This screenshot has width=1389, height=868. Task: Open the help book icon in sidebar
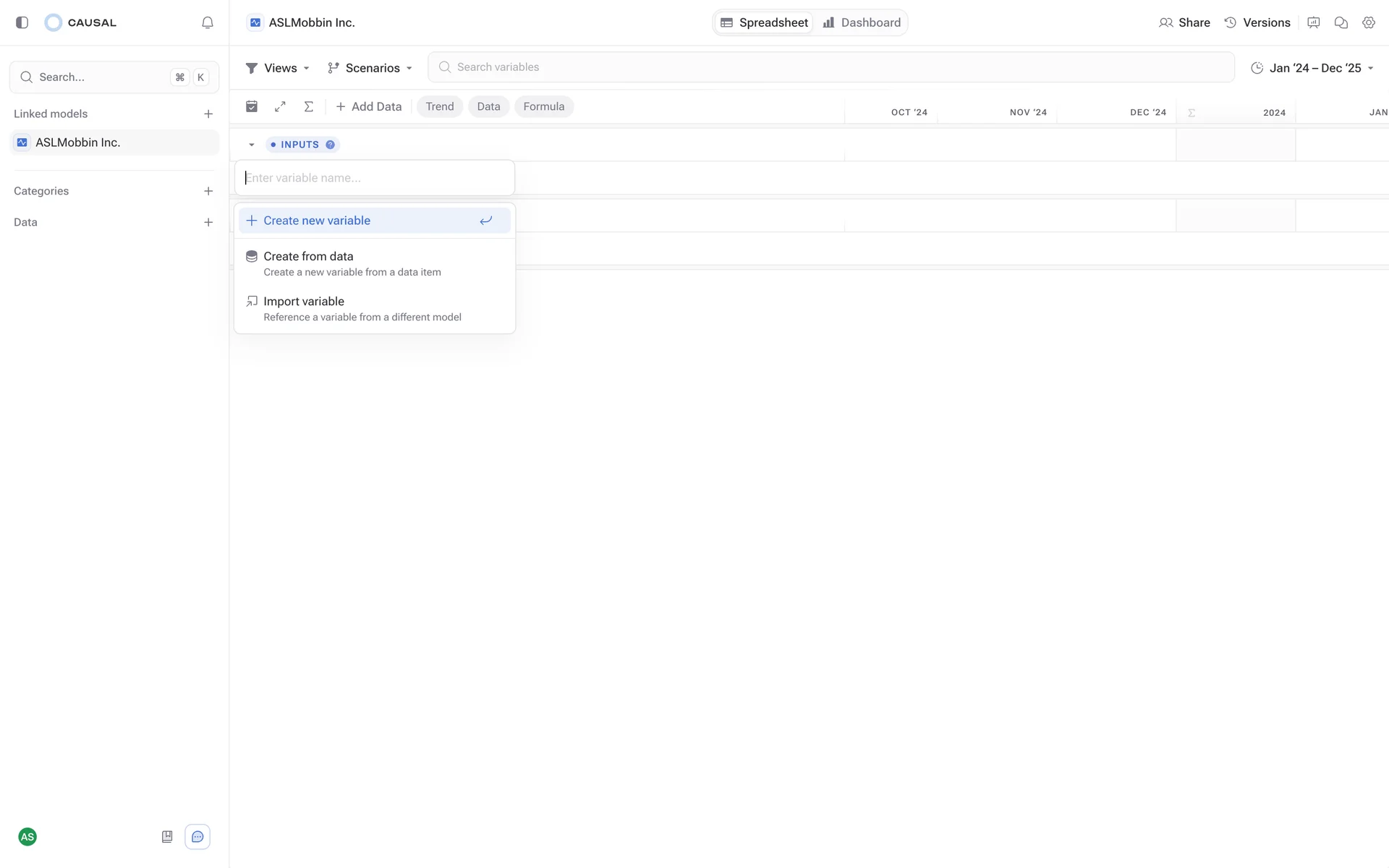[167, 837]
